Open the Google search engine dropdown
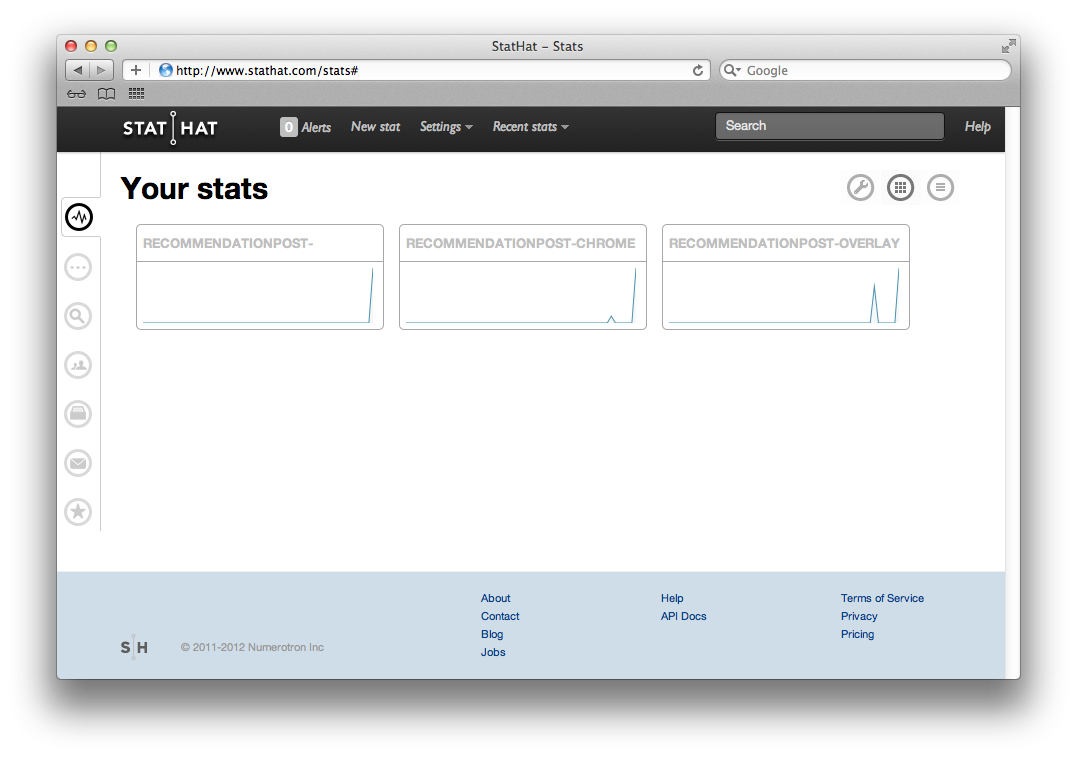The height and width of the screenshot is (758, 1077). pos(733,70)
